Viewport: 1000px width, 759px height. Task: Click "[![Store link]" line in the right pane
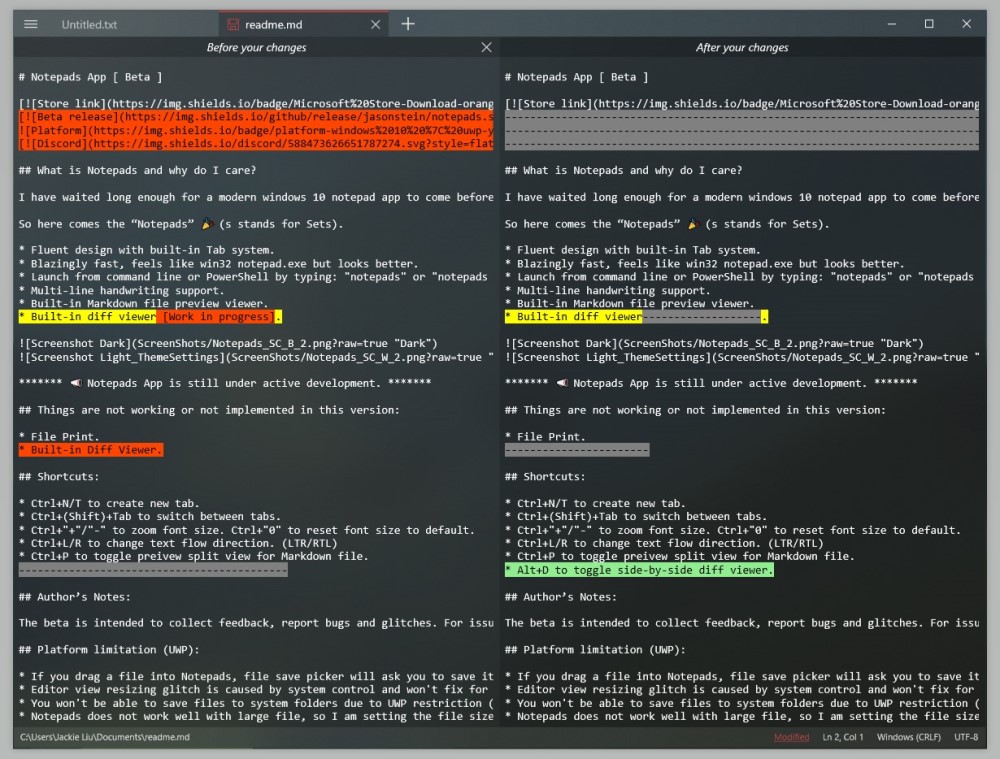click(742, 103)
